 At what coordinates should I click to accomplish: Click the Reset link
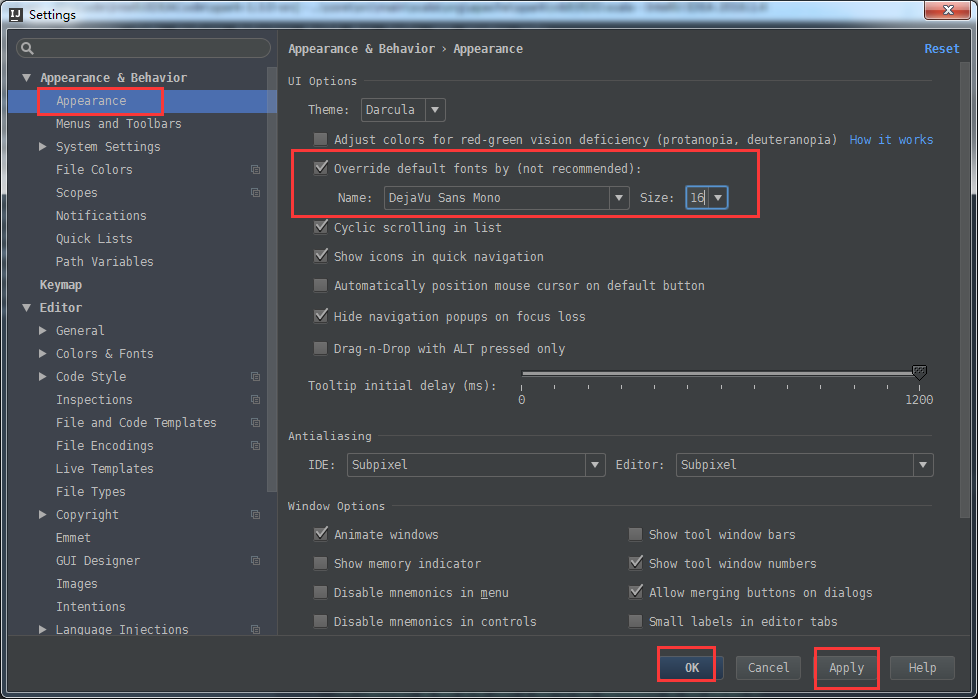click(941, 49)
